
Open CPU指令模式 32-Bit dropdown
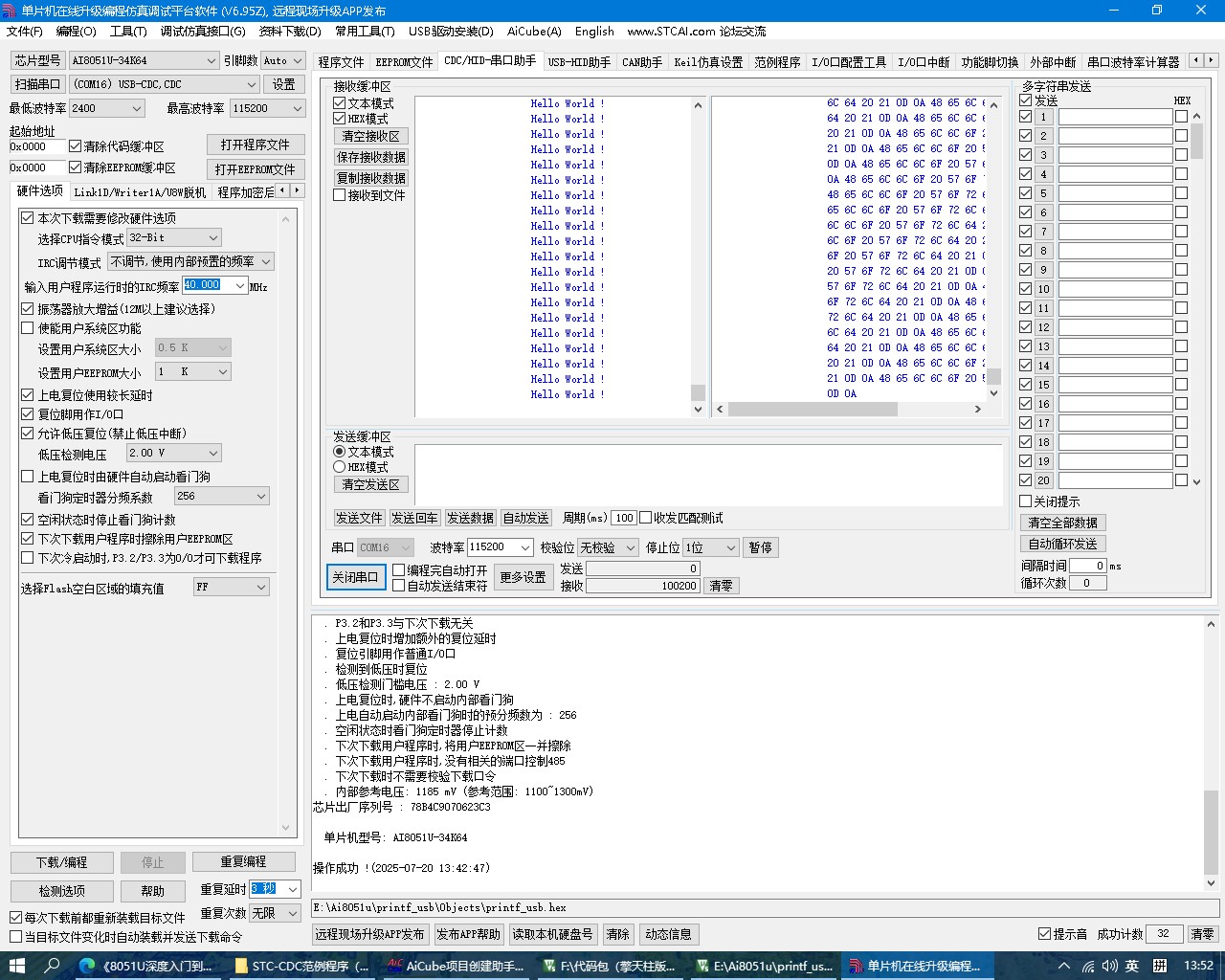[x=174, y=237]
